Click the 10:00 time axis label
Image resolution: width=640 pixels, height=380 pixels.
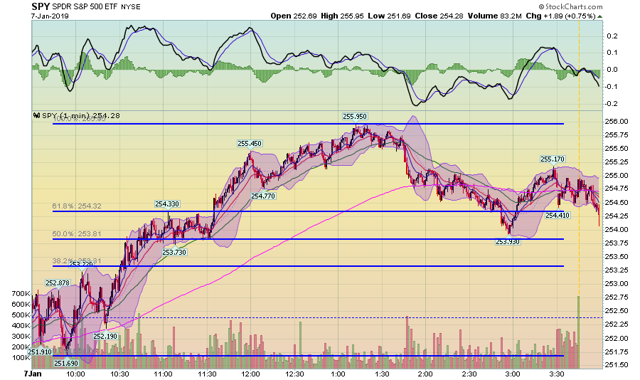pos(76,374)
